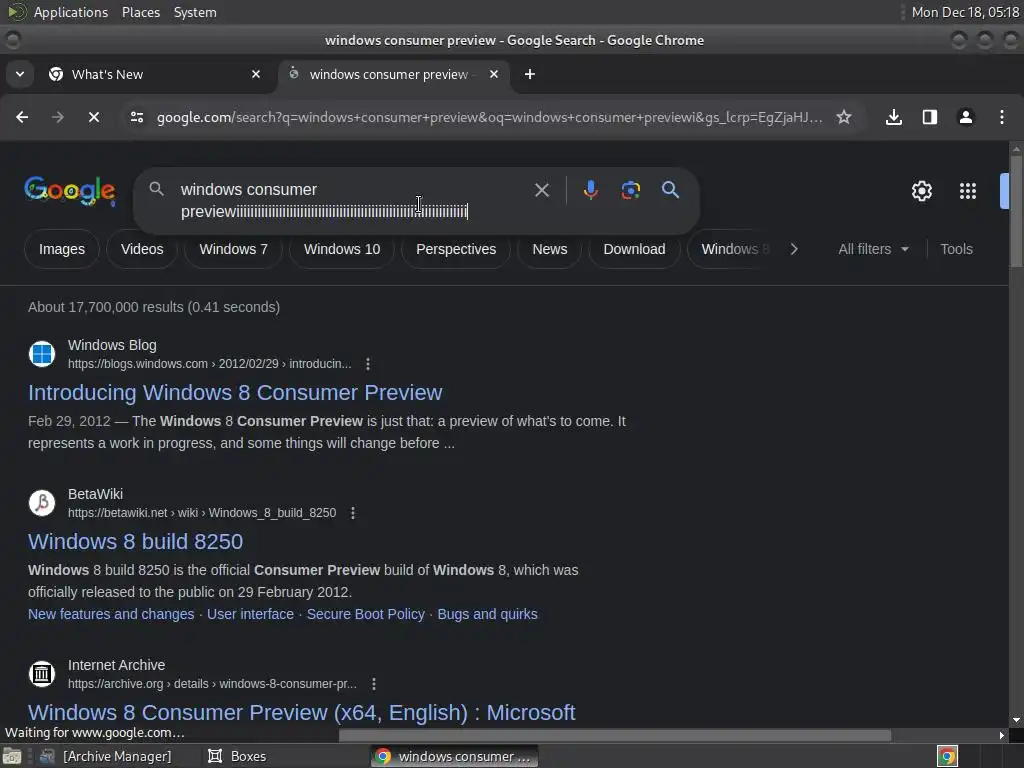Viewport: 1024px width, 768px height.
Task: Open New features and changes sublink
Action: [111, 614]
